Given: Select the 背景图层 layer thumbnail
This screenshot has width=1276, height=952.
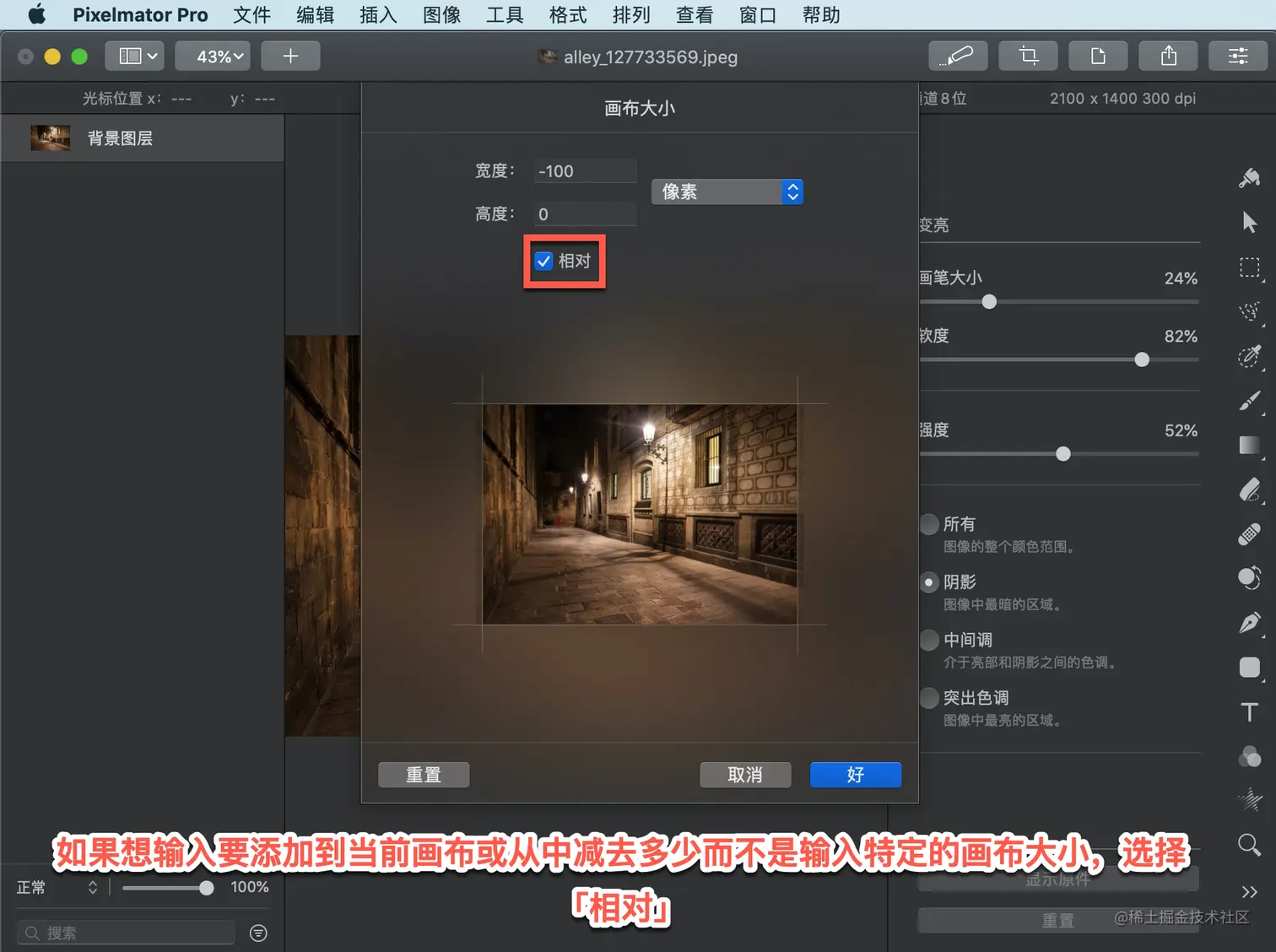Looking at the screenshot, I should [51, 138].
